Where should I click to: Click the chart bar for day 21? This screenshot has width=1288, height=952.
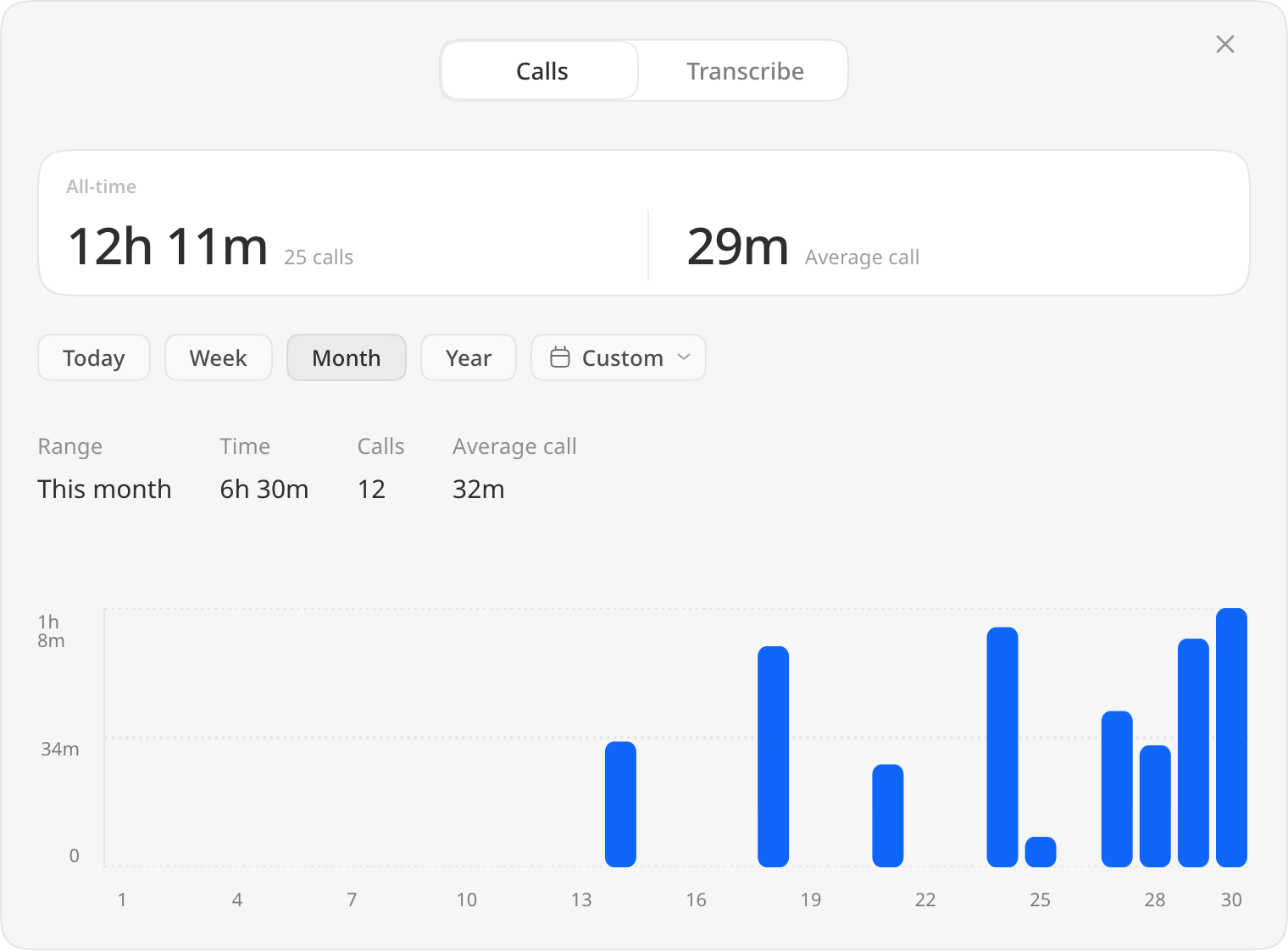click(x=888, y=816)
